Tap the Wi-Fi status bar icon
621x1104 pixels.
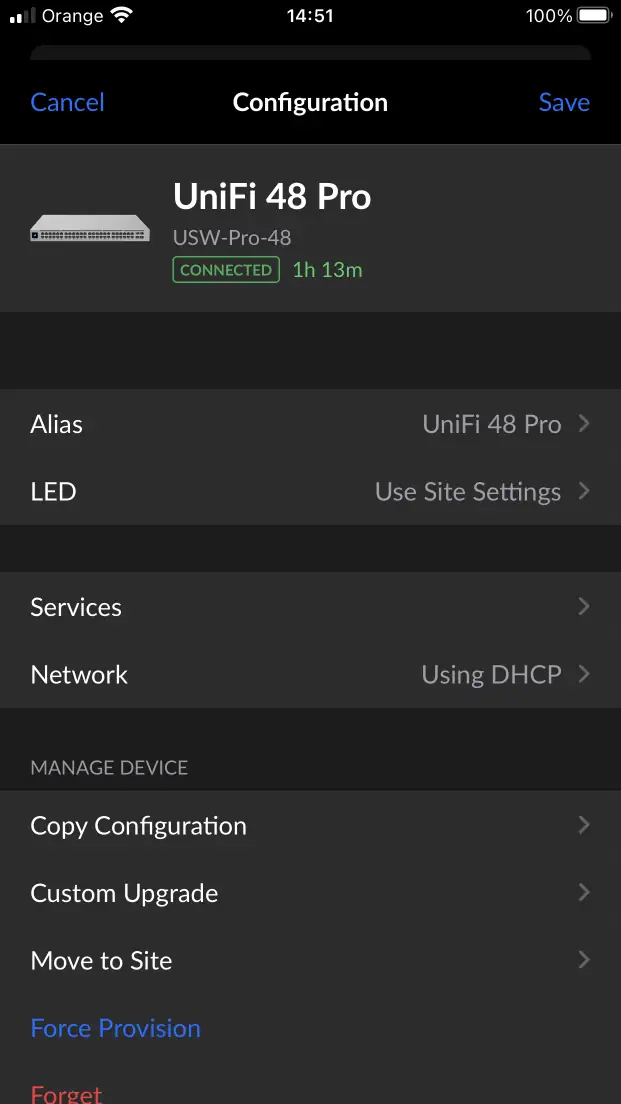(122, 16)
